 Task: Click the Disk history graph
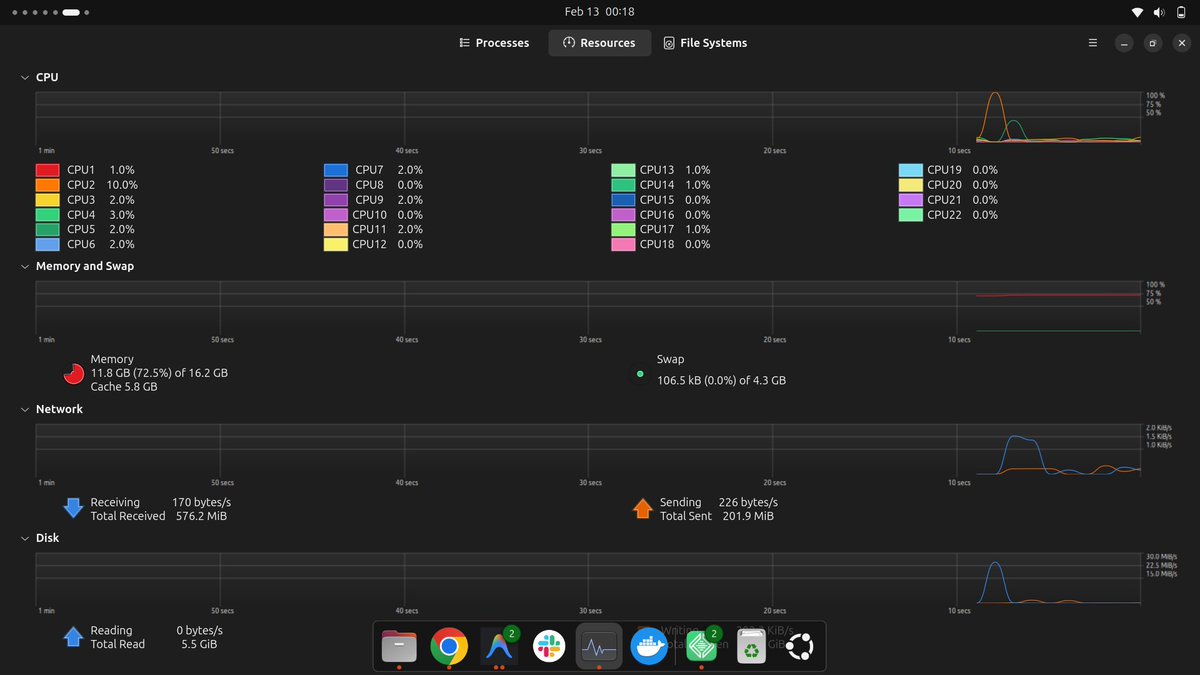[x=588, y=578]
